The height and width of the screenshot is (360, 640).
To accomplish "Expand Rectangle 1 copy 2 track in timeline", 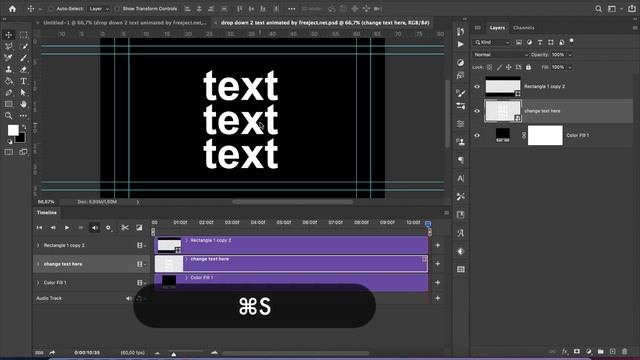I will click(x=38, y=245).
